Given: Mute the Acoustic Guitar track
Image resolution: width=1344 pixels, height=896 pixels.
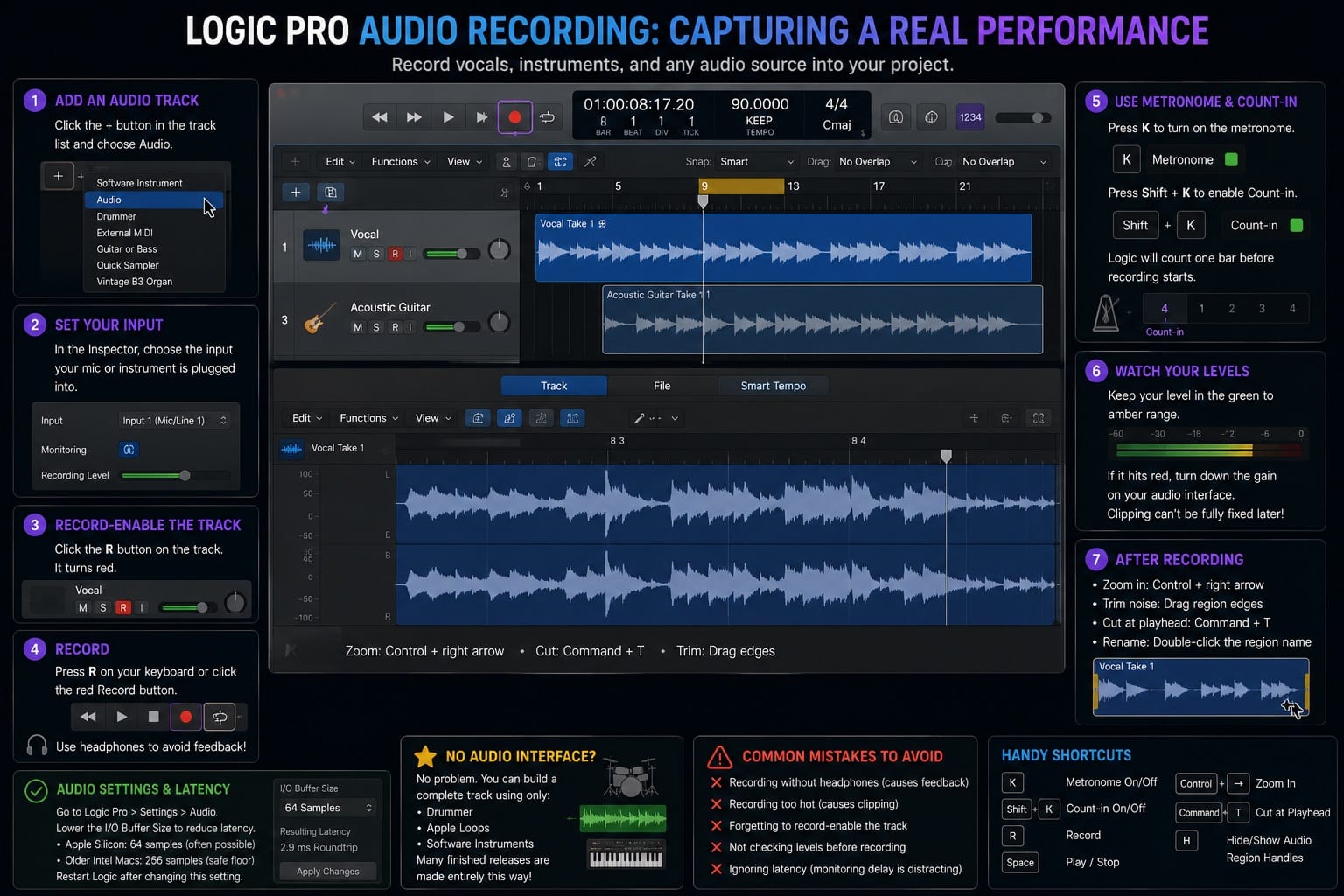Looking at the screenshot, I should click(357, 327).
